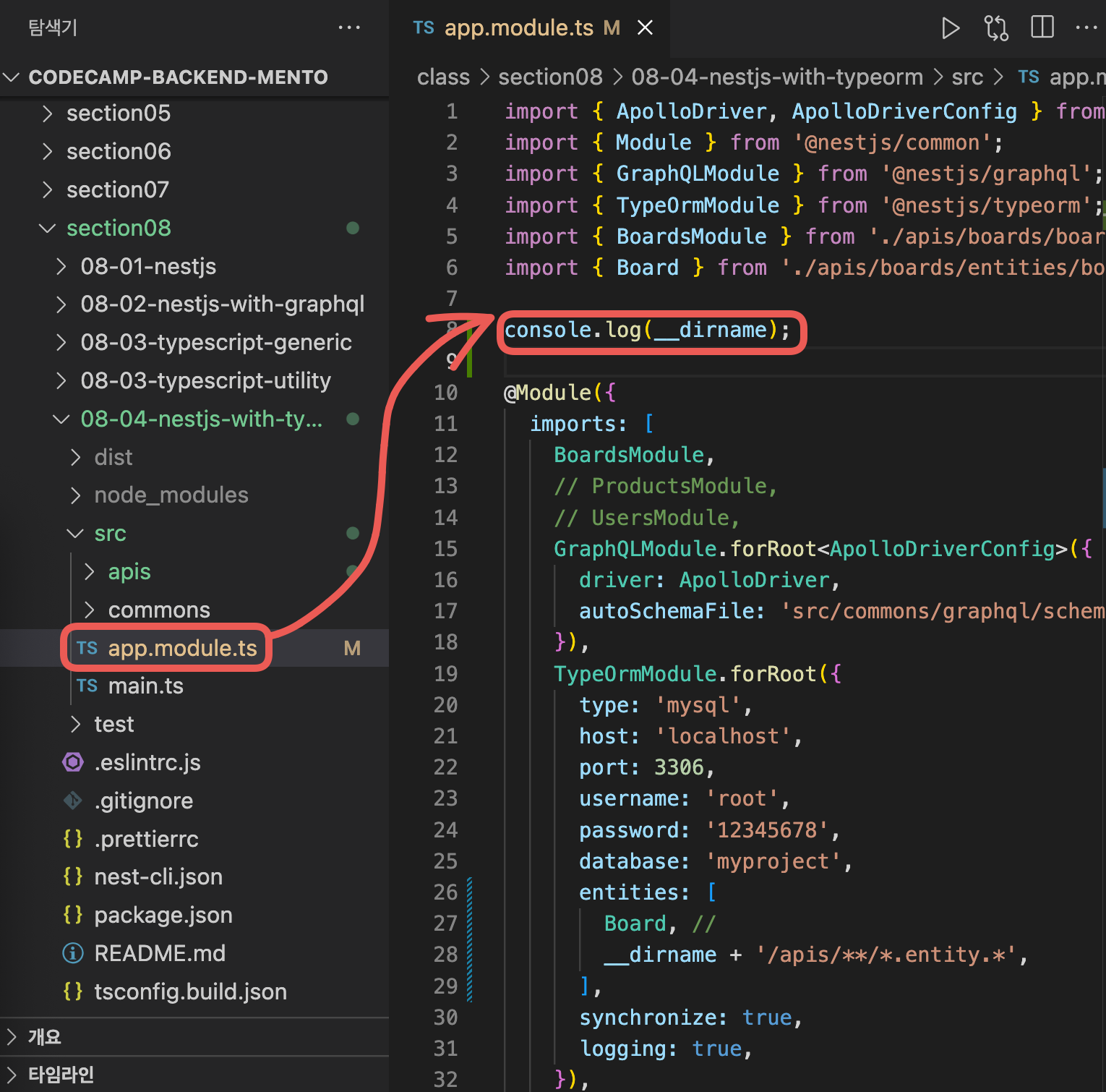Click the password value '12345678'
Viewport: 1106px width, 1092px height.
click(766, 830)
